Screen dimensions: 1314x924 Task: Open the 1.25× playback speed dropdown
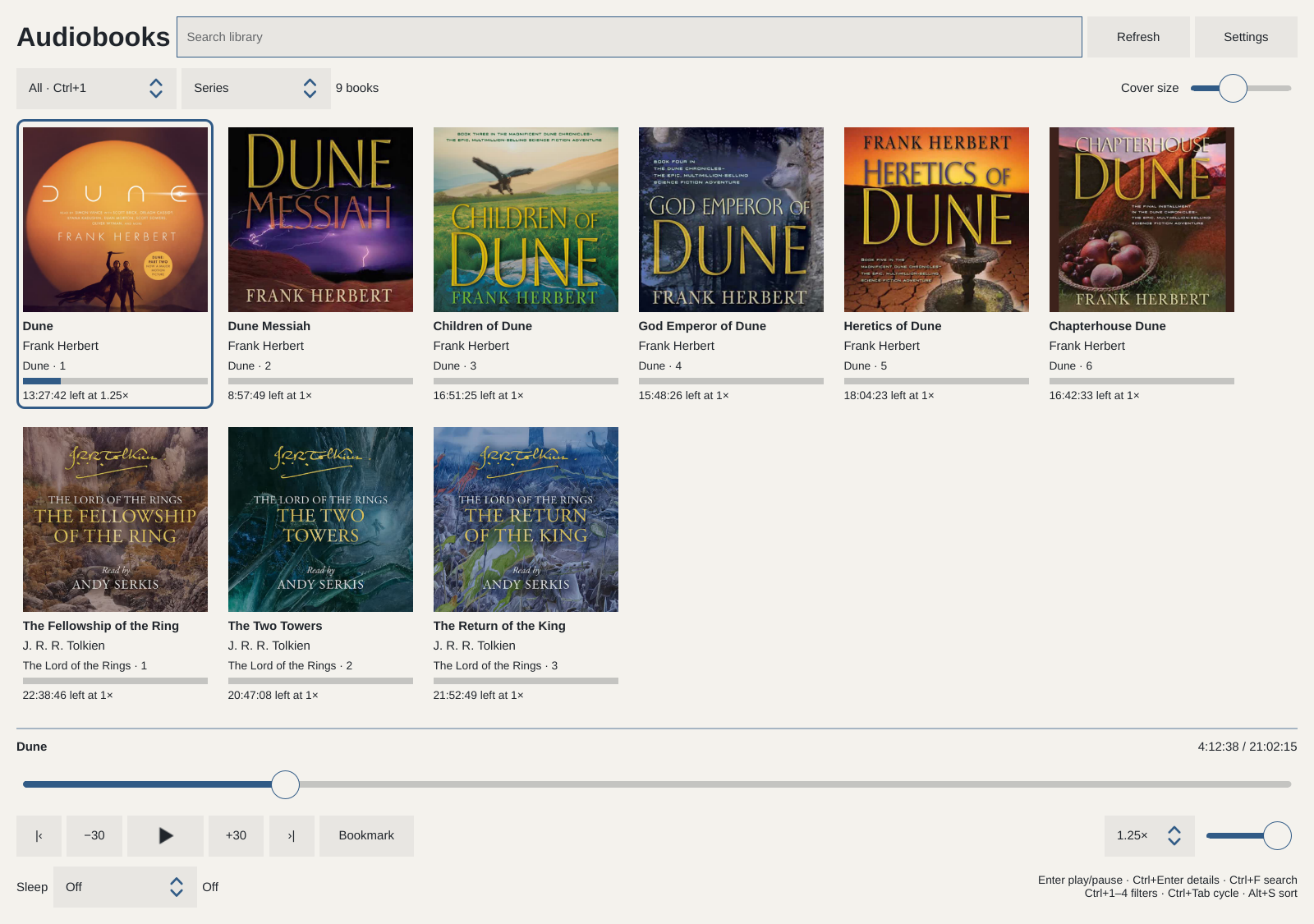point(1149,835)
